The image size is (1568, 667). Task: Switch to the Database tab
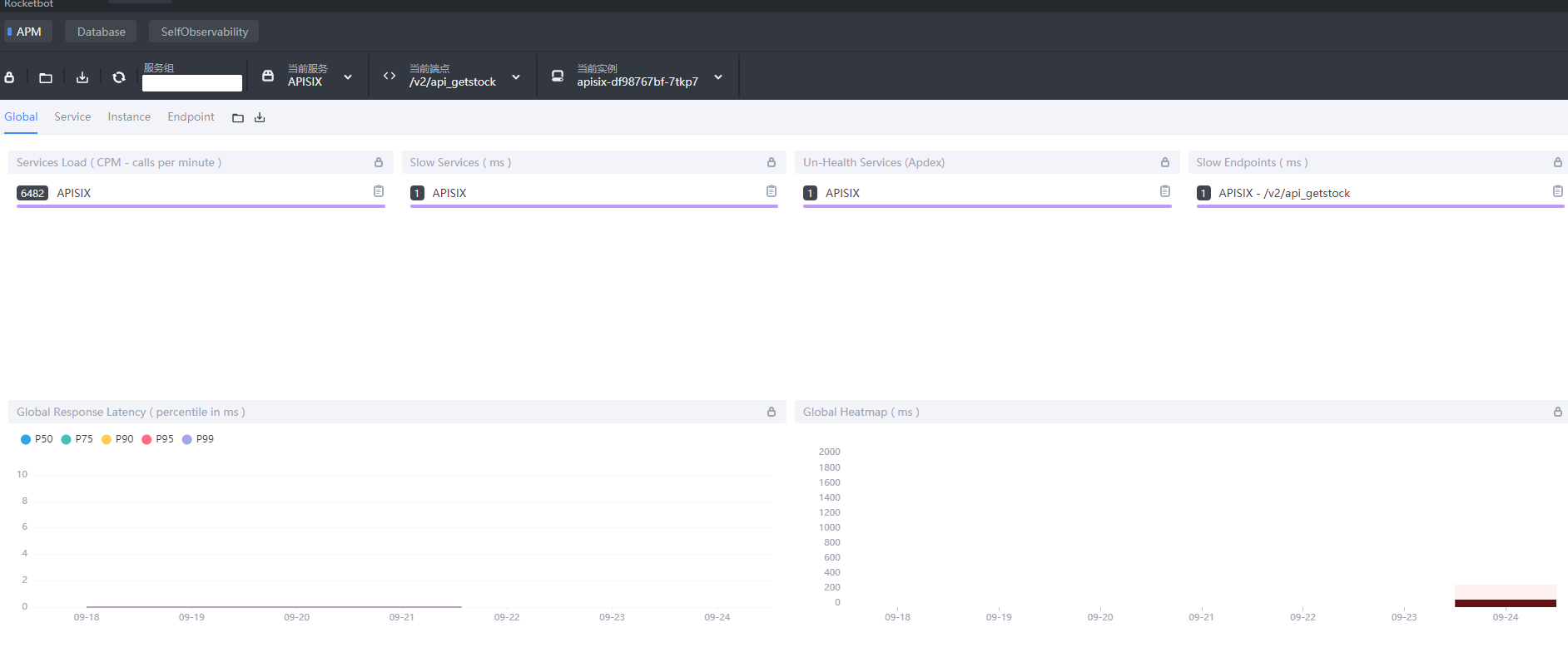point(102,32)
